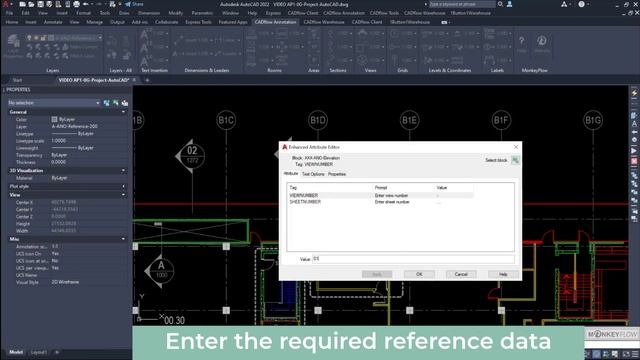Collapse the 3D Visualization section

(x=123, y=171)
